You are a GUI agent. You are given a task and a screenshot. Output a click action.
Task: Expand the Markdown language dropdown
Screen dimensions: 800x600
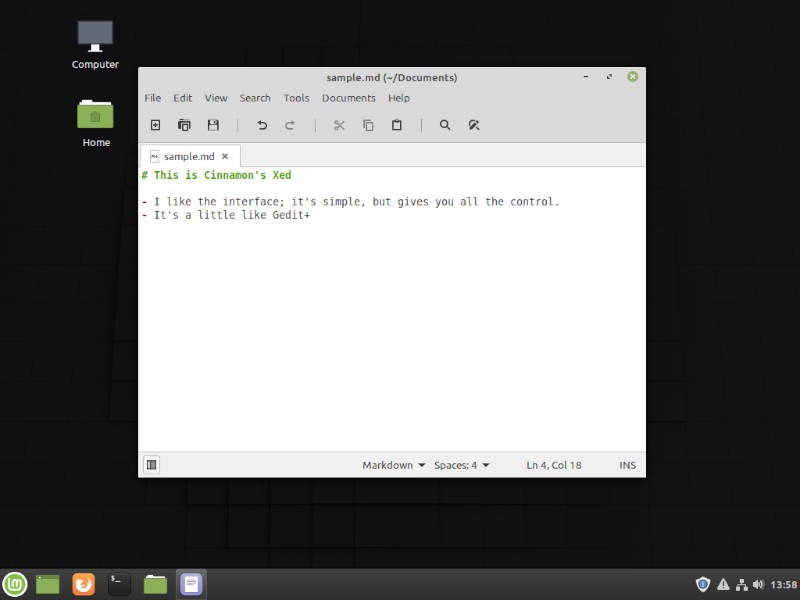pos(393,465)
